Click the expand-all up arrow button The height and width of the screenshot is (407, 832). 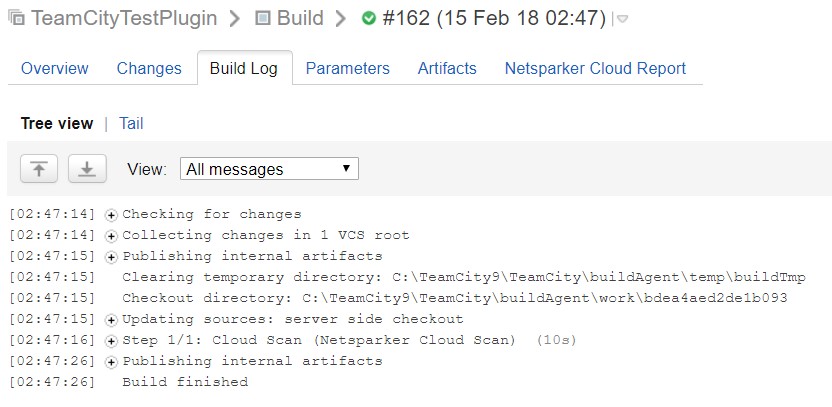39,169
